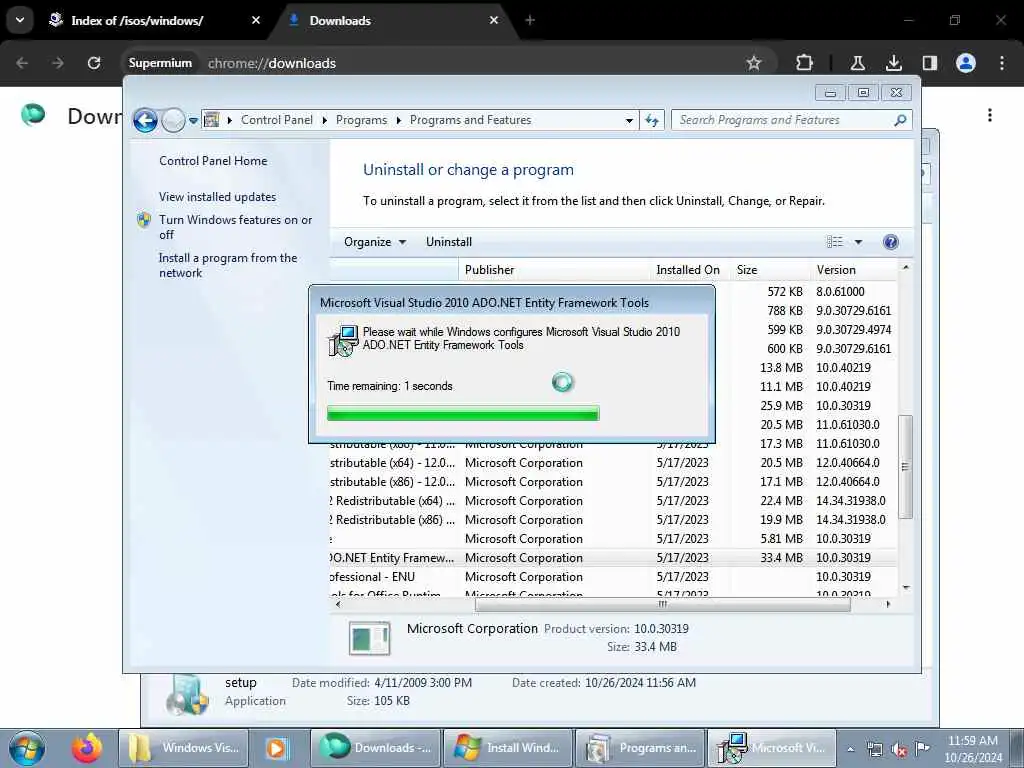Screen dimensions: 1024x768
Task: Sort by the Version column header
Action: click(855, 270)
